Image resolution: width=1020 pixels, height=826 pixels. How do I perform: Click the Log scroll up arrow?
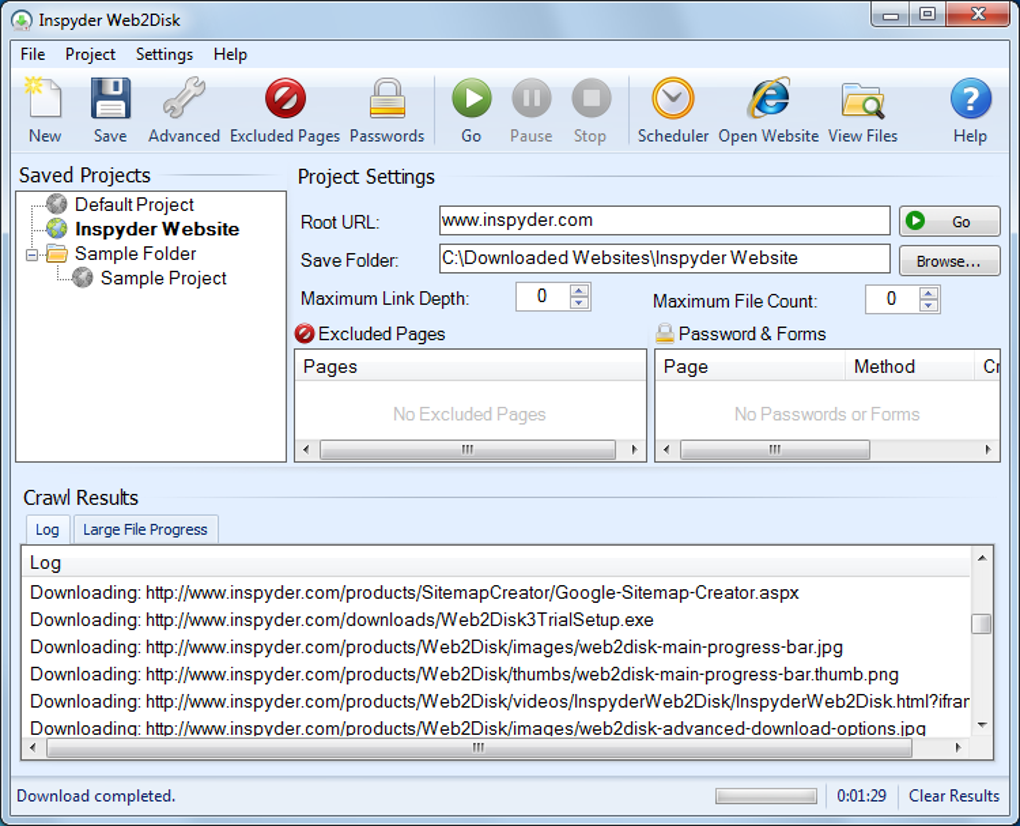pos(982,558)
